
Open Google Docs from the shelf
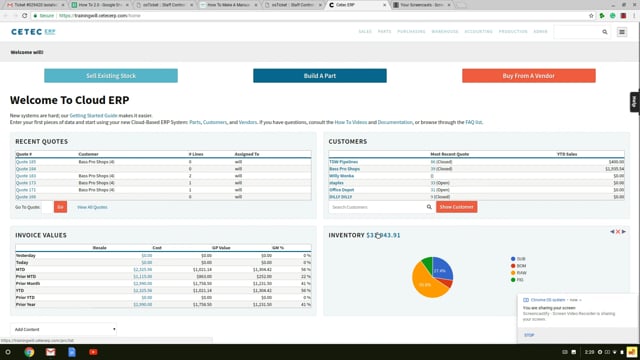click(x=72, y=352)
